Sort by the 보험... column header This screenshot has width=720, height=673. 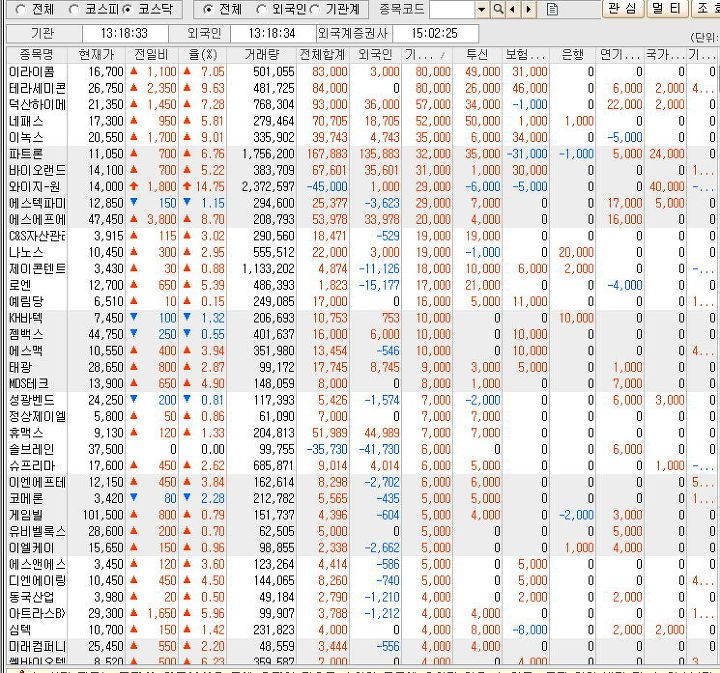click(x=526, y=55)
